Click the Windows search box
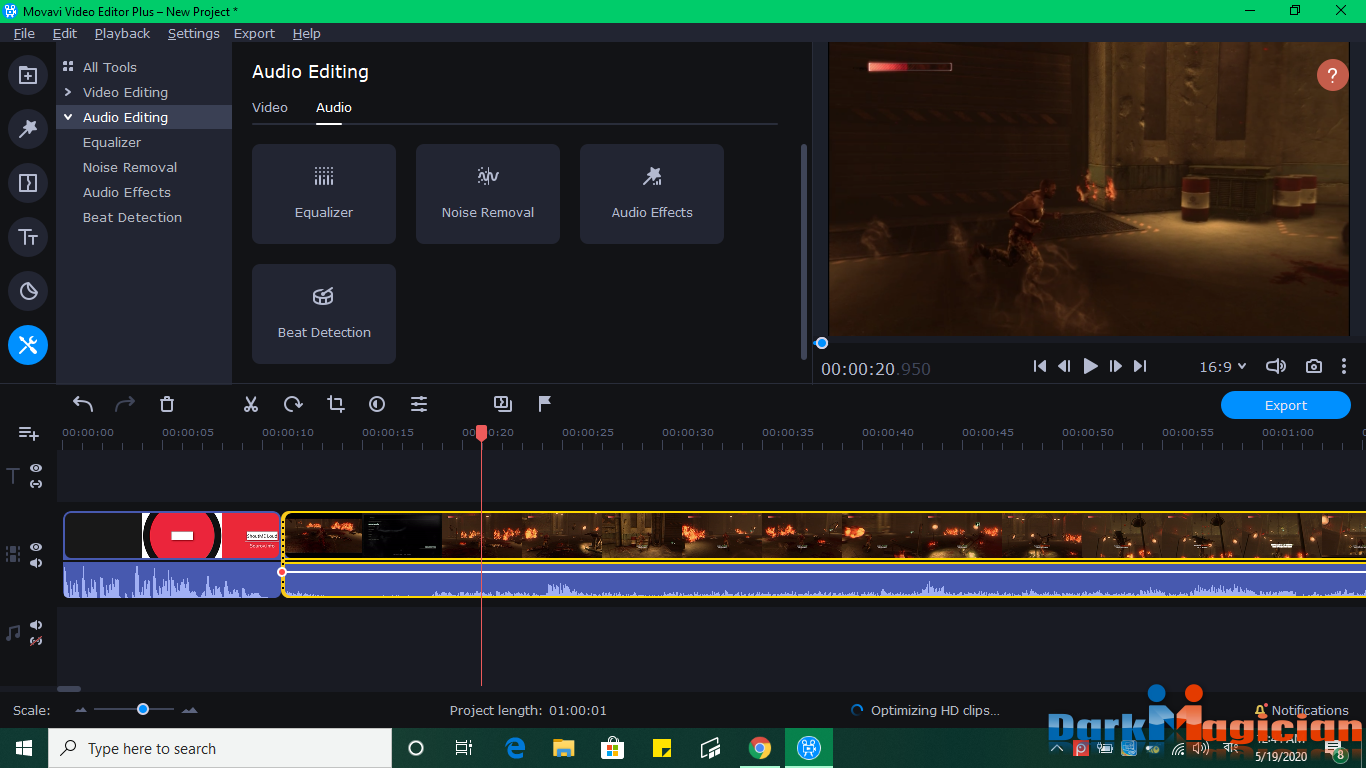 [x=220, y=748]
